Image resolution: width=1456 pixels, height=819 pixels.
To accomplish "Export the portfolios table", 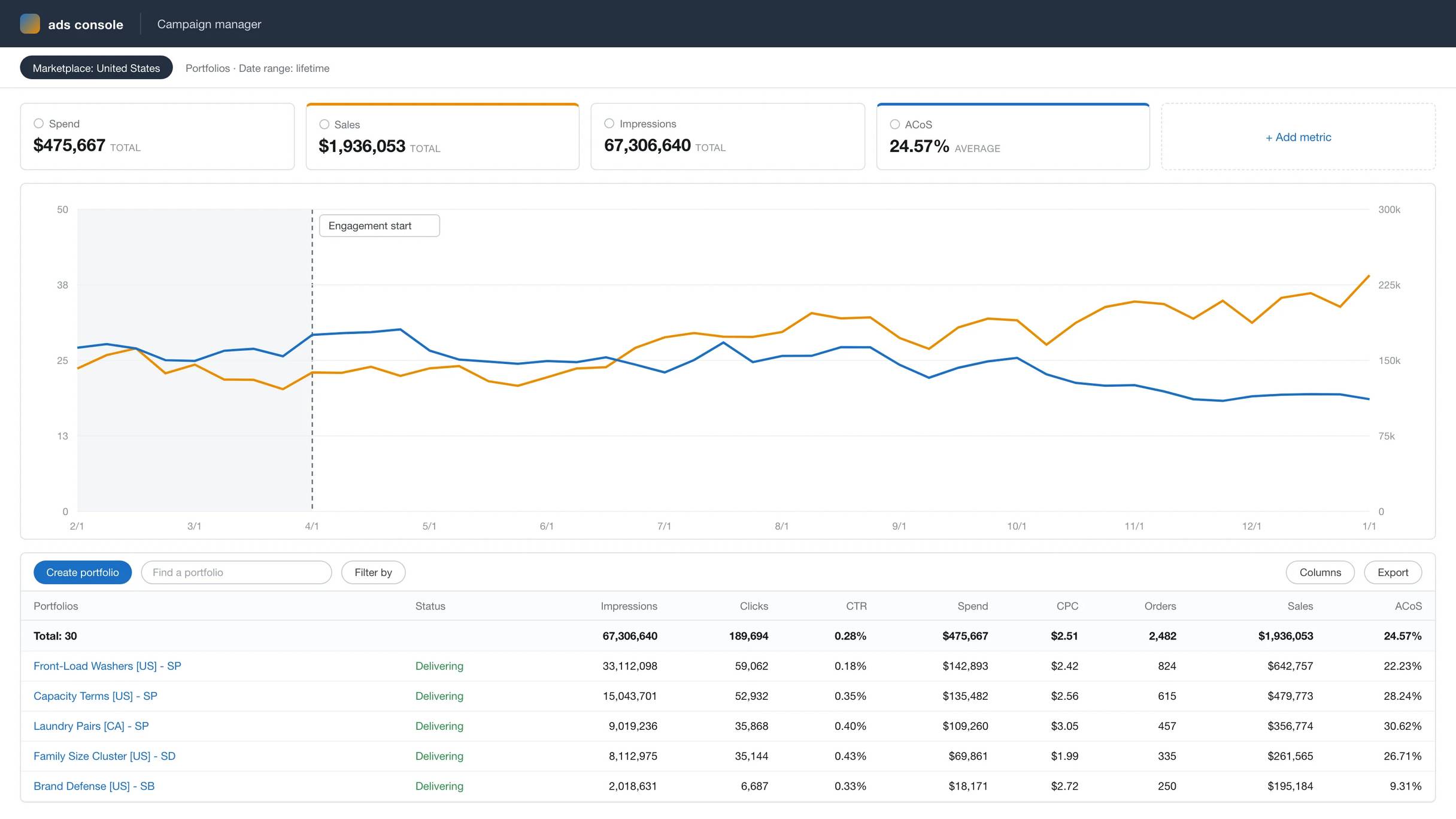I will click(x=1393, y=572).
